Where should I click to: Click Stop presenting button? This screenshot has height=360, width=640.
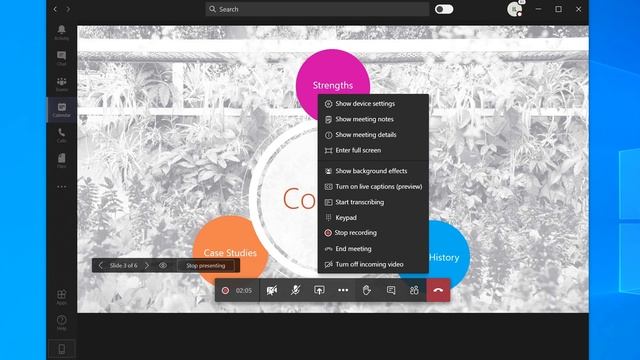click(206, 266)
